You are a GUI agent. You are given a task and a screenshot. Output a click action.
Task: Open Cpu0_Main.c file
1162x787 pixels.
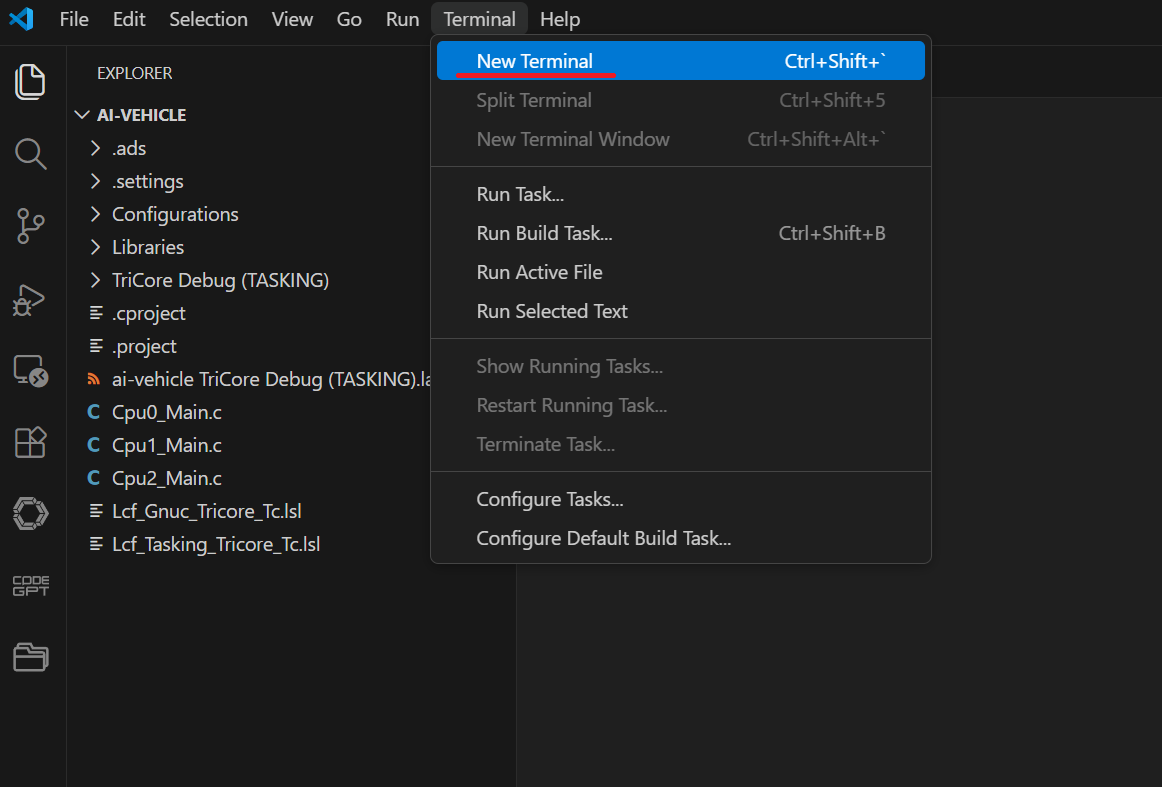click(x=166, y=412)
